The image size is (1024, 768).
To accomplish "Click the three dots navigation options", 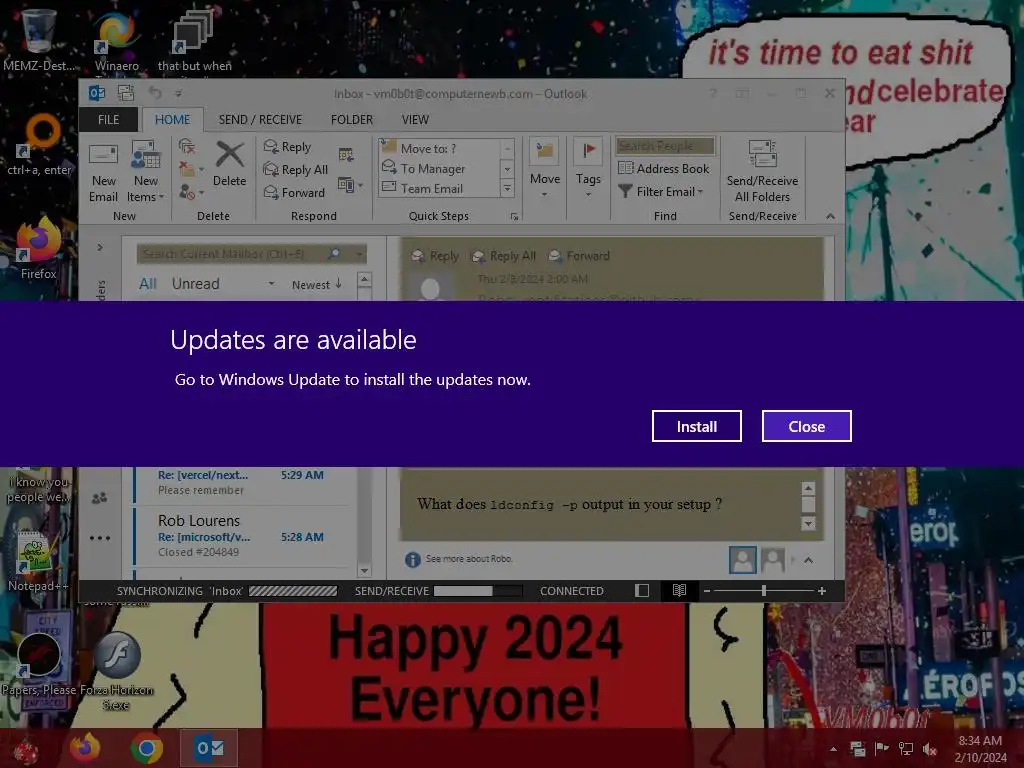I will 100,538.
